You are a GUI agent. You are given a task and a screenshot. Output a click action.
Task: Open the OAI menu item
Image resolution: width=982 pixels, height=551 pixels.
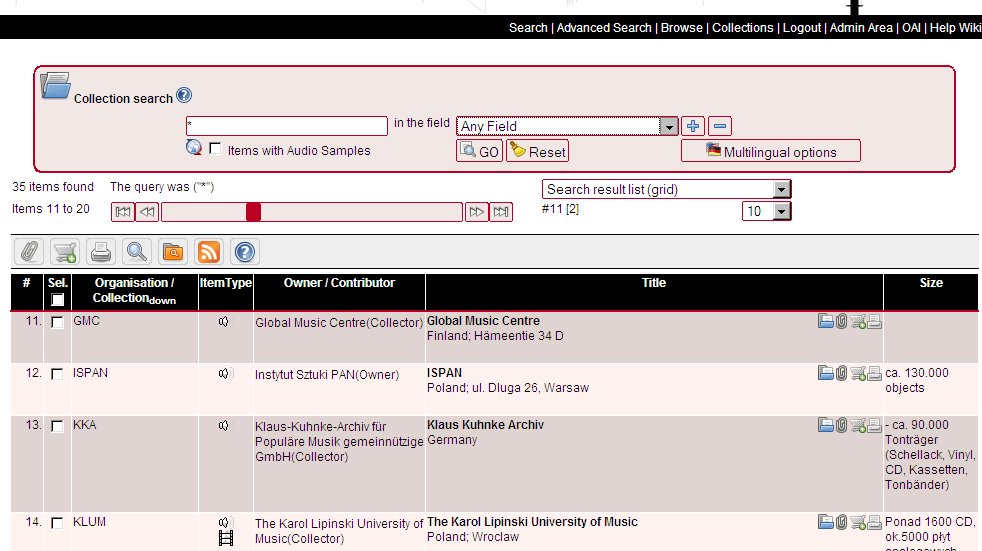click(911, 28)
